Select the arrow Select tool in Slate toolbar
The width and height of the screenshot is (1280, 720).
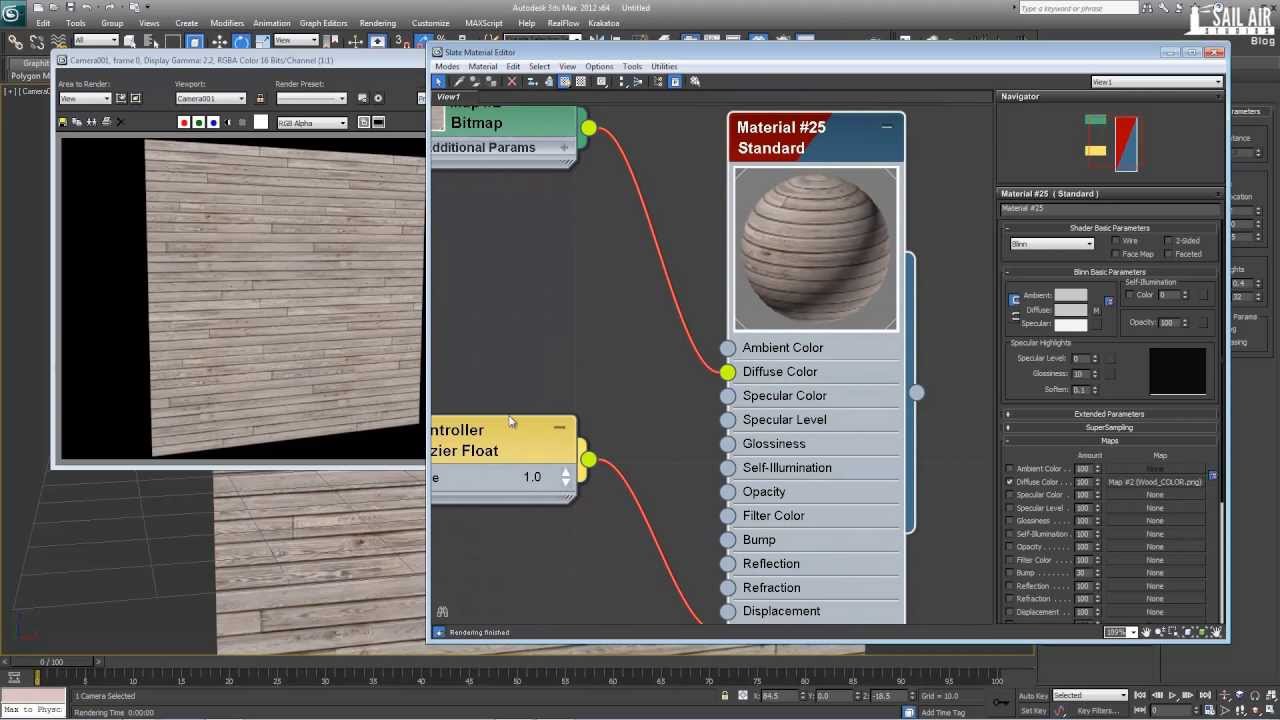(439, 81)
